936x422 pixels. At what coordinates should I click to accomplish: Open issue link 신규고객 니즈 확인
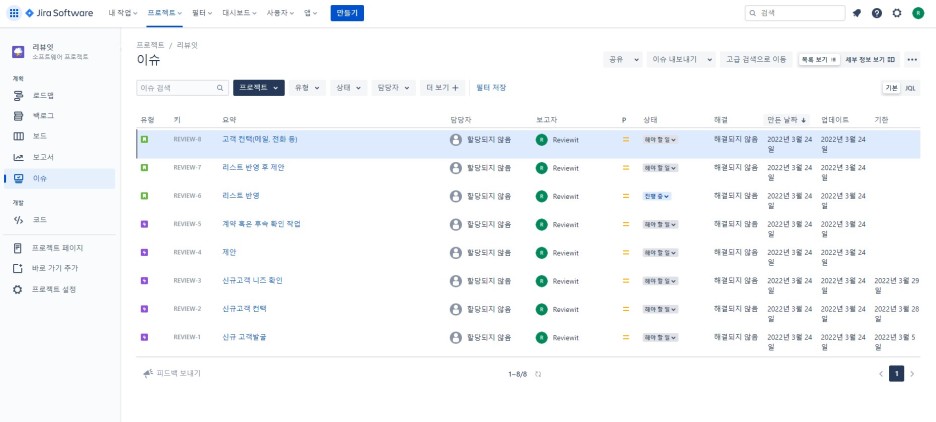pos(252,280)
